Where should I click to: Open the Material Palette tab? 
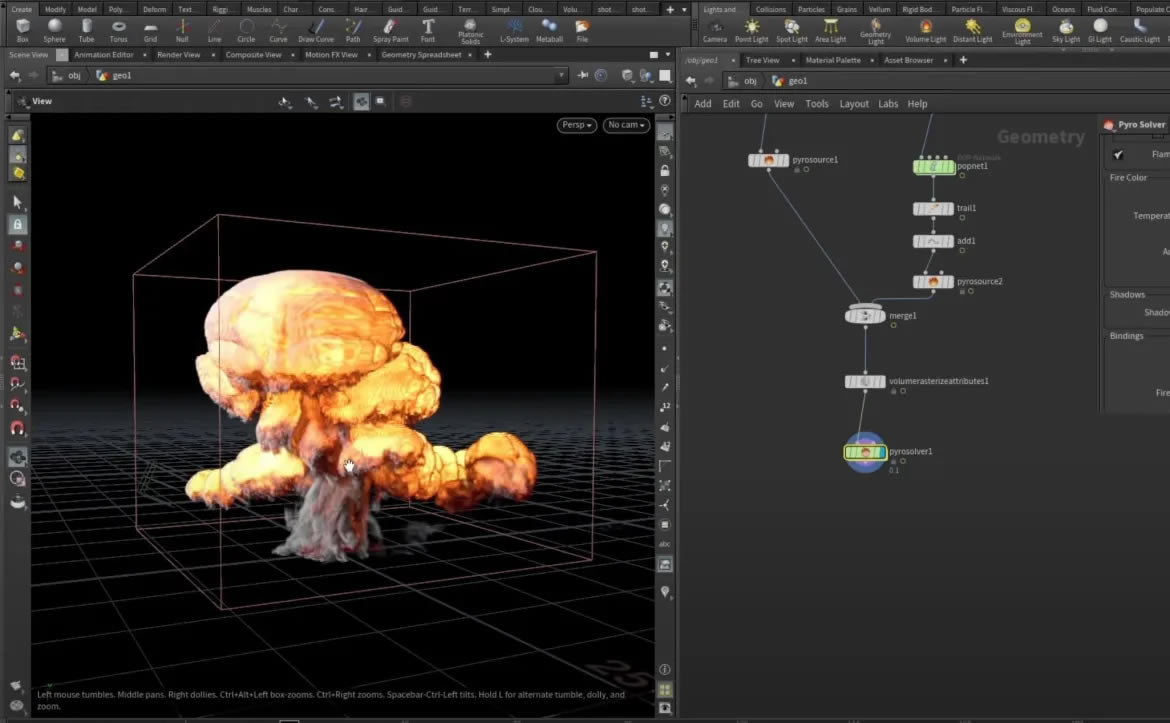(x=833, y=60)
